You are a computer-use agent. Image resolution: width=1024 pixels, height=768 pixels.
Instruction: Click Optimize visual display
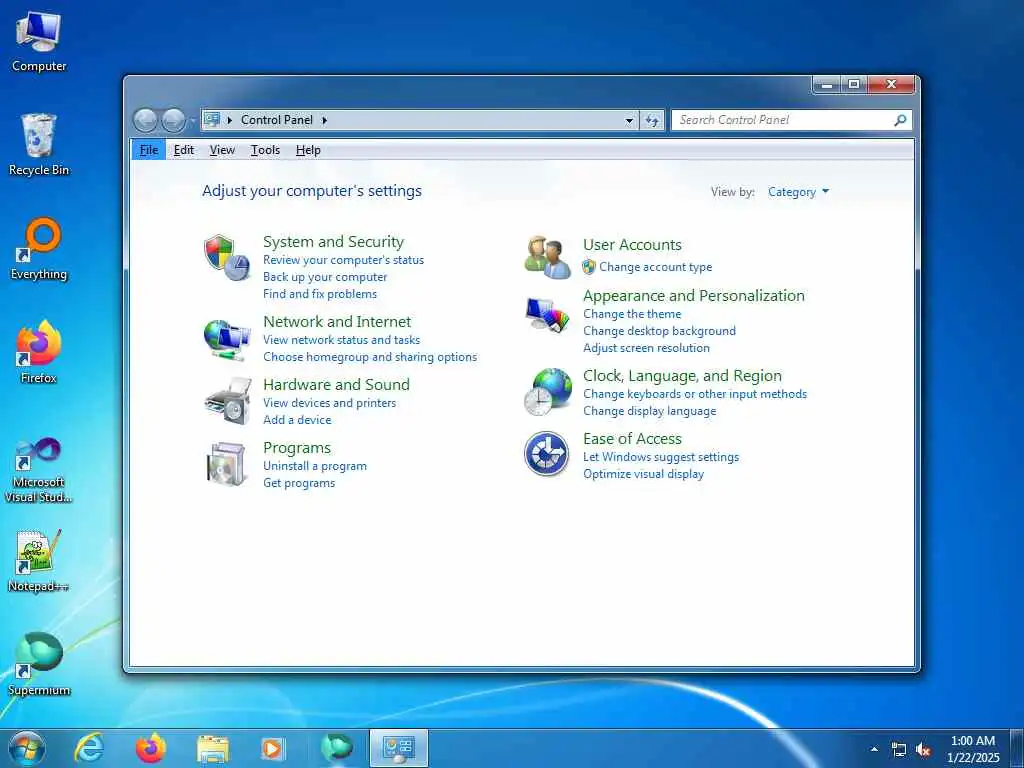643,474
